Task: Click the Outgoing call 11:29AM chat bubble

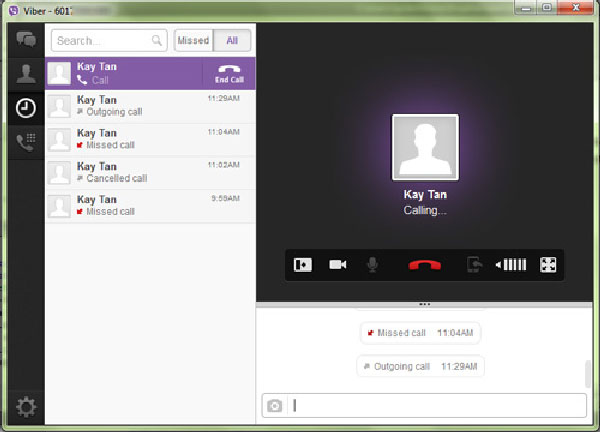Action: 420,367
